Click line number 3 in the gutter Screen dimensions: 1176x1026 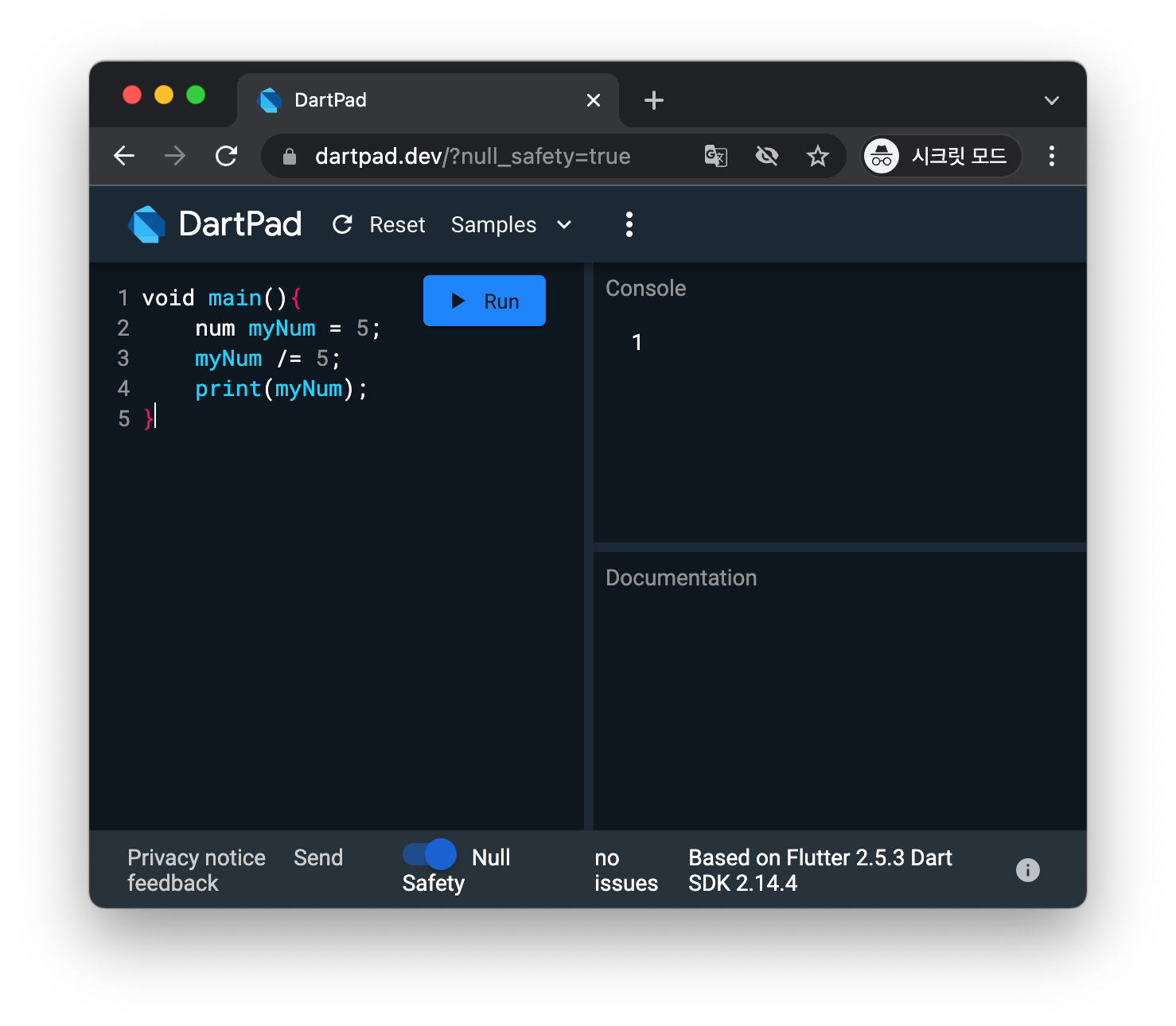[123, 358]
